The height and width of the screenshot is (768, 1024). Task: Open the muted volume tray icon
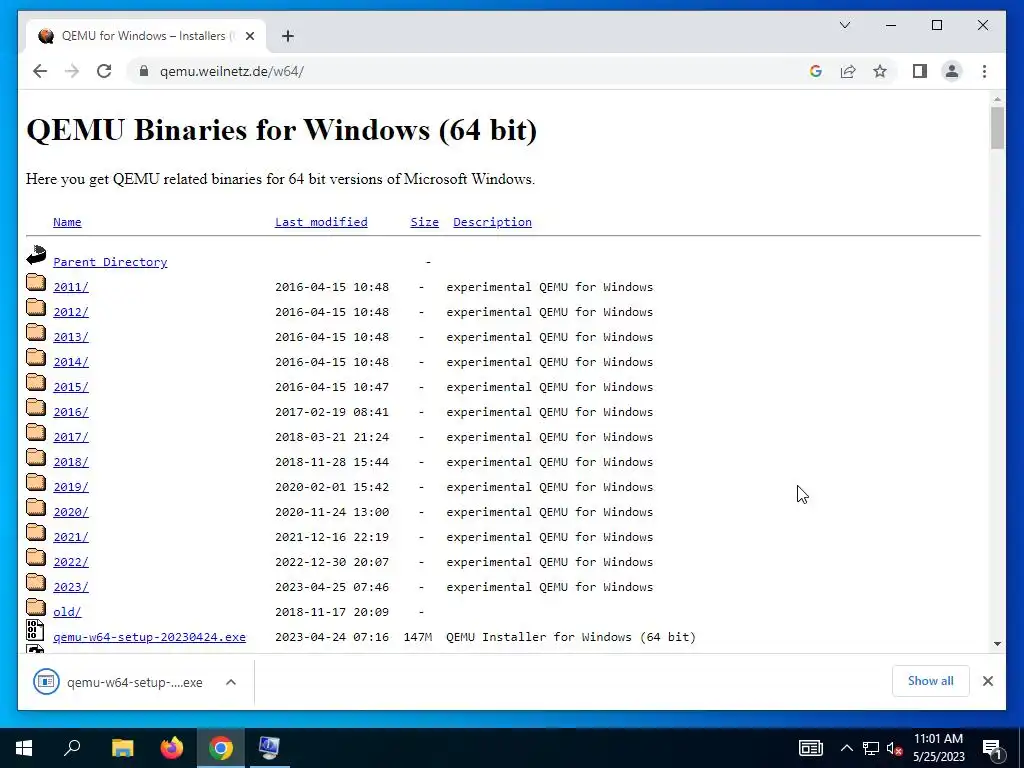pyautogui.click(x=895, y=748)
